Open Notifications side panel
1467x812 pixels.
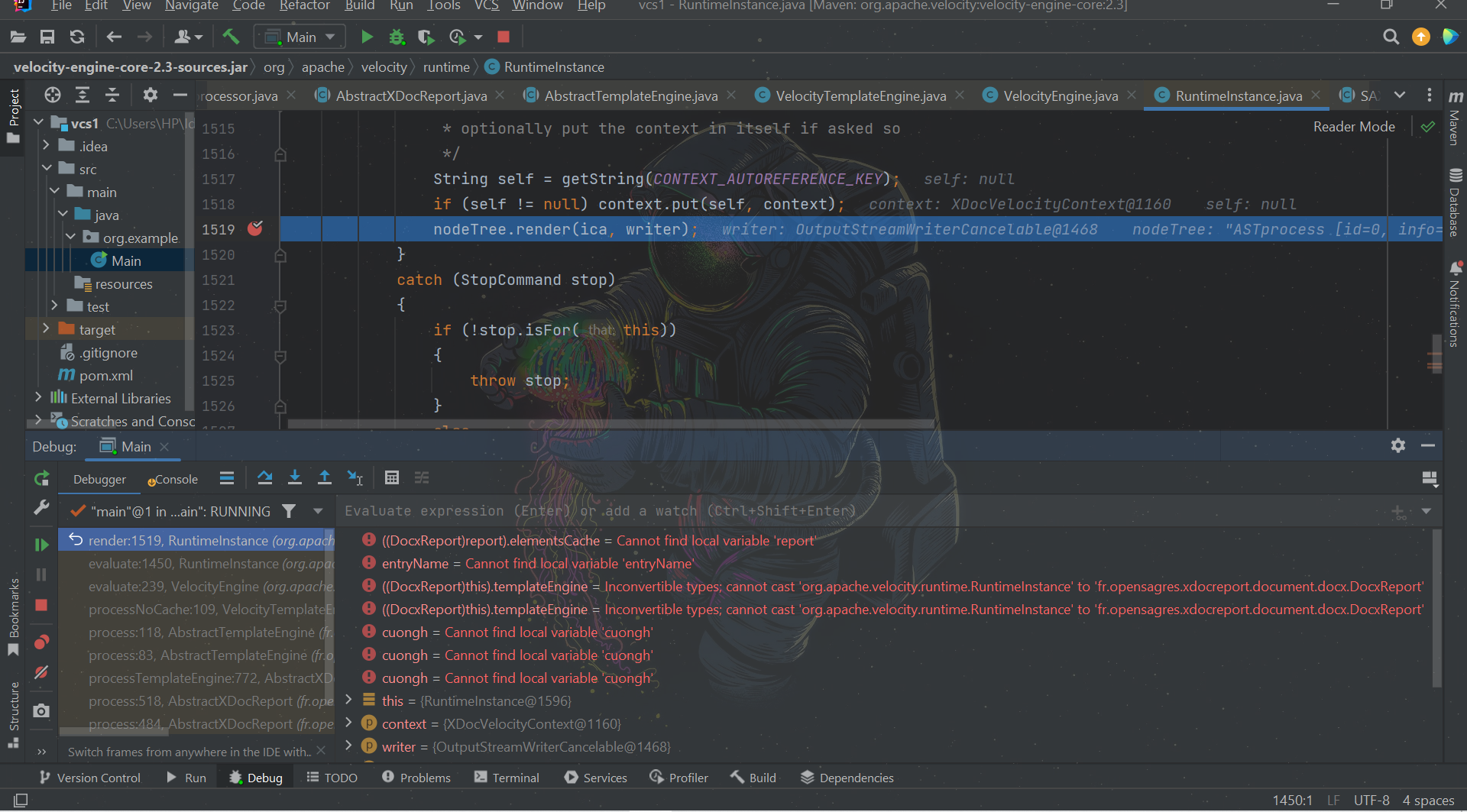pyautogui.click(x=1456, y=304)
